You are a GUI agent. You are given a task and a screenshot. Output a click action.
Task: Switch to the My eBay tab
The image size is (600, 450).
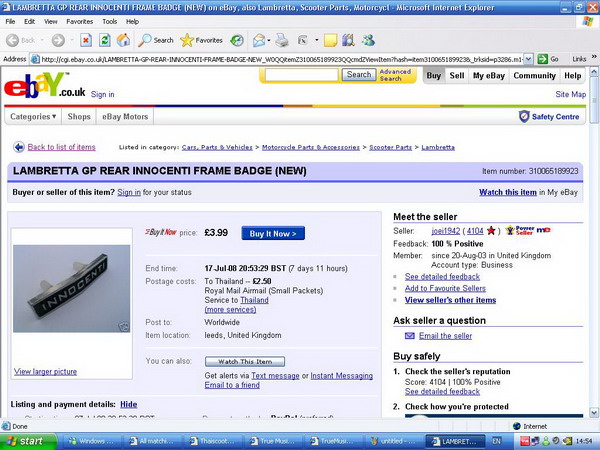click(x=489, y=75)
